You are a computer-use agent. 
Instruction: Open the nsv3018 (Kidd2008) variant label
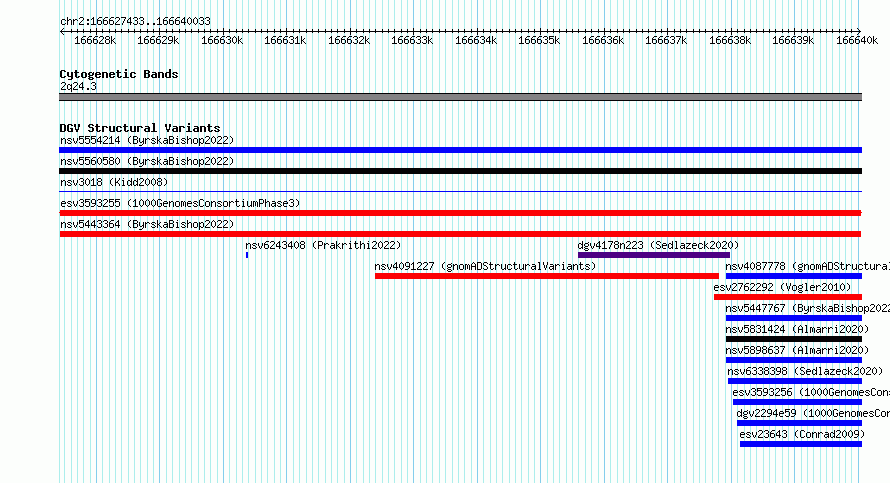coord(114,182)
